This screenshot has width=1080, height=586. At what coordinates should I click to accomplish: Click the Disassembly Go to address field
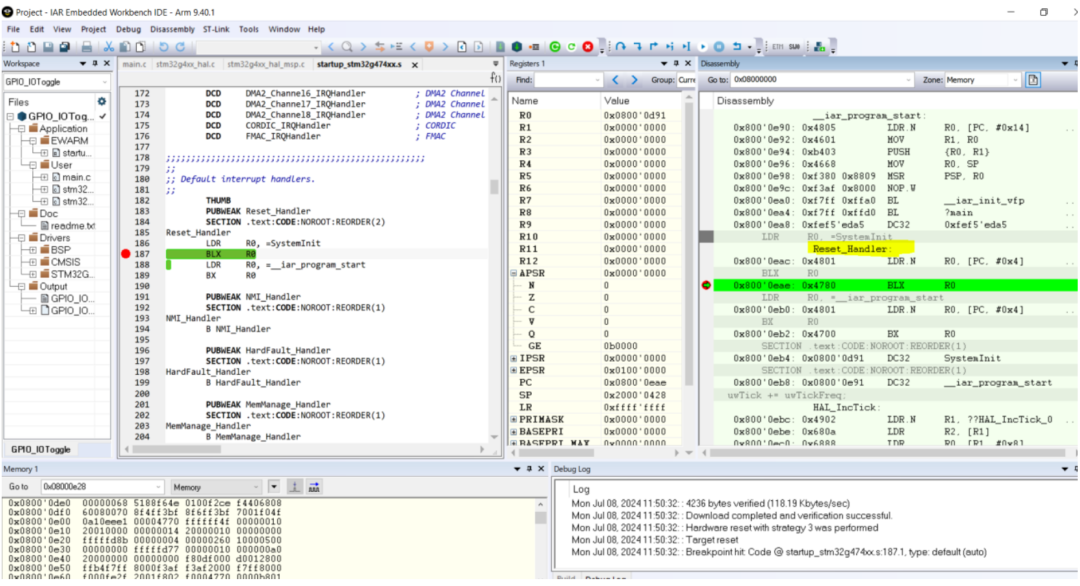point(822,80)
